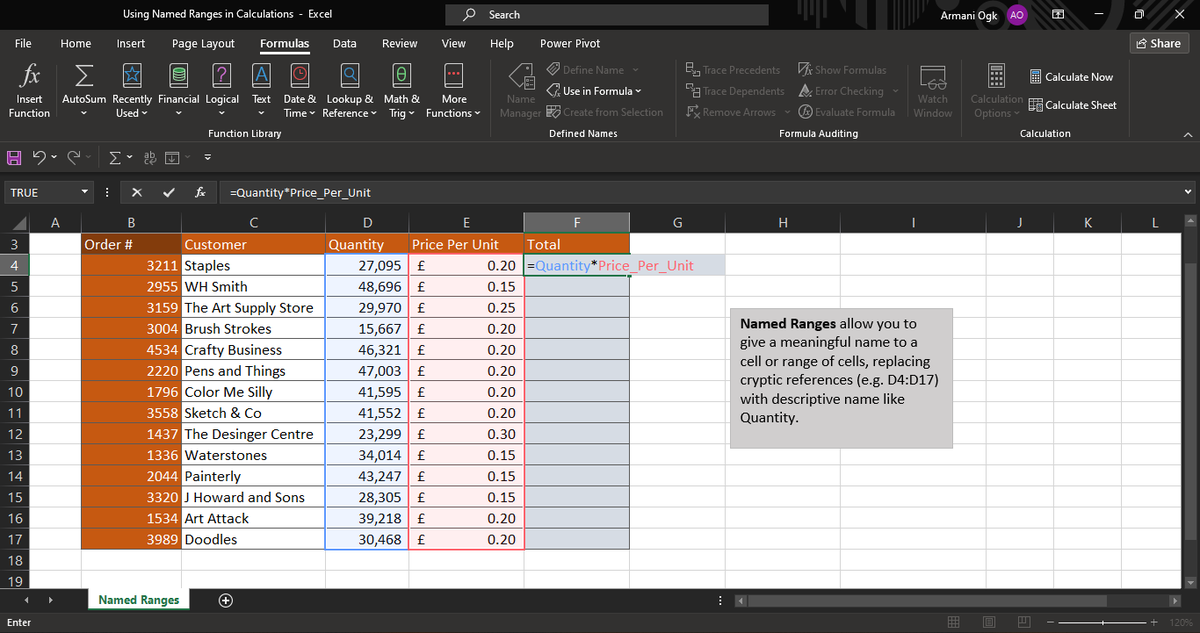Switch to Page Layout view in the status bar
This screenshot has width=1200, height=633.
pyautogui.click(x=988, y=623)
